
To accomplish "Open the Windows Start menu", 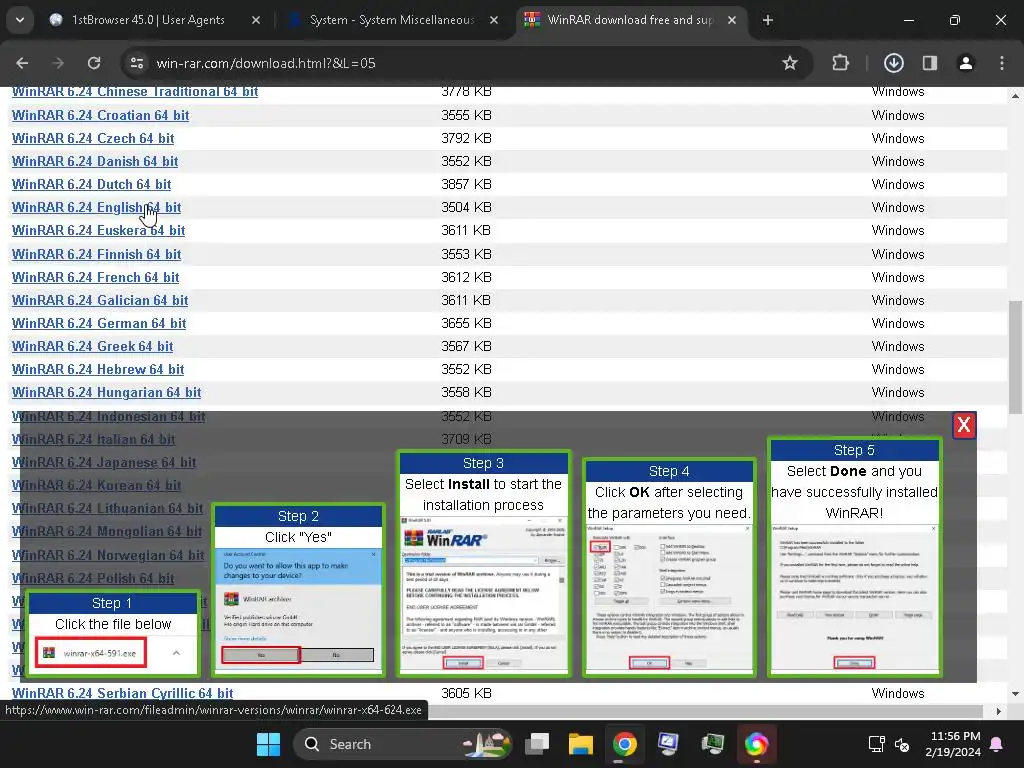I will coord(268,744).
